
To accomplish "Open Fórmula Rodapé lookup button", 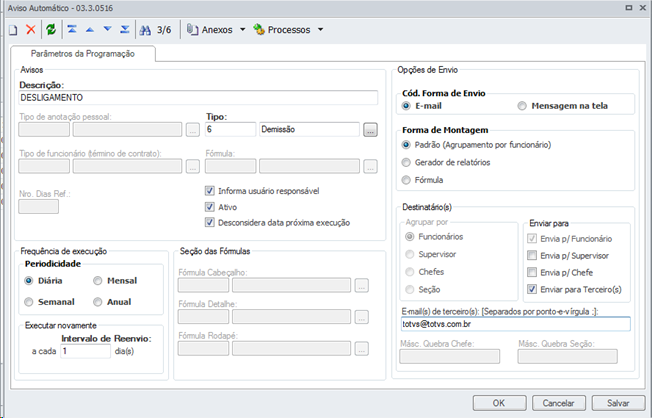I will pyautogui.click(x=361, y=349).
